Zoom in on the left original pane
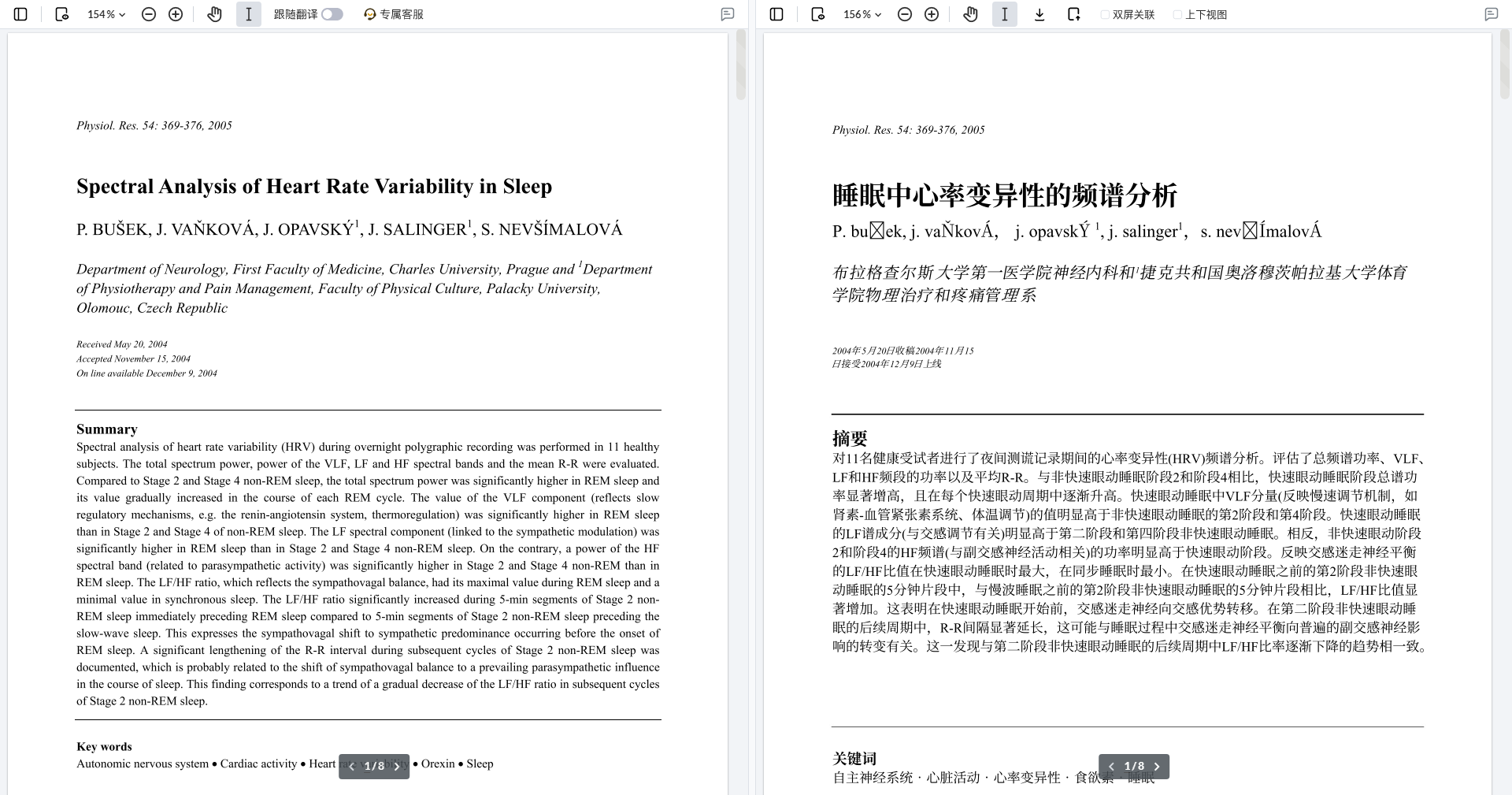This screenshot has height=795, width=1512. 176,14
